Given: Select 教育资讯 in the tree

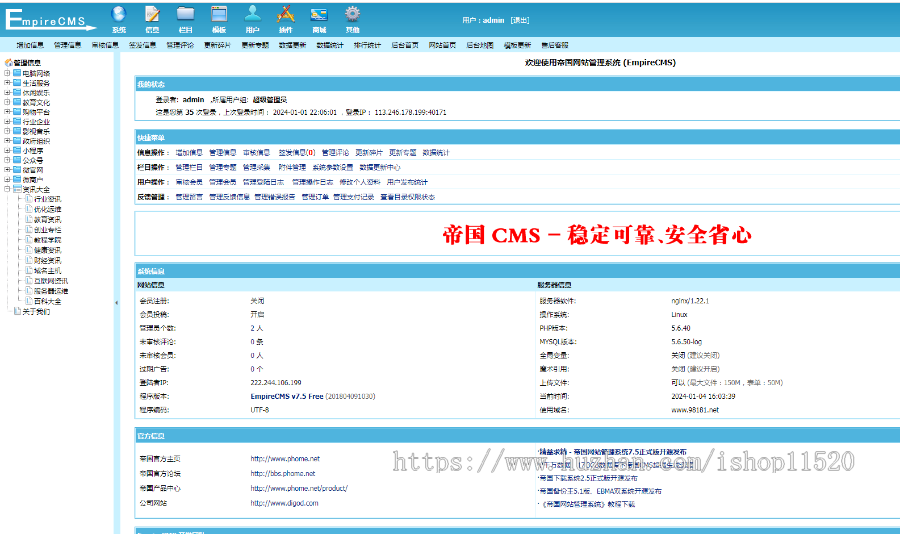Looking at the screenshot, I should coord(48,219).
